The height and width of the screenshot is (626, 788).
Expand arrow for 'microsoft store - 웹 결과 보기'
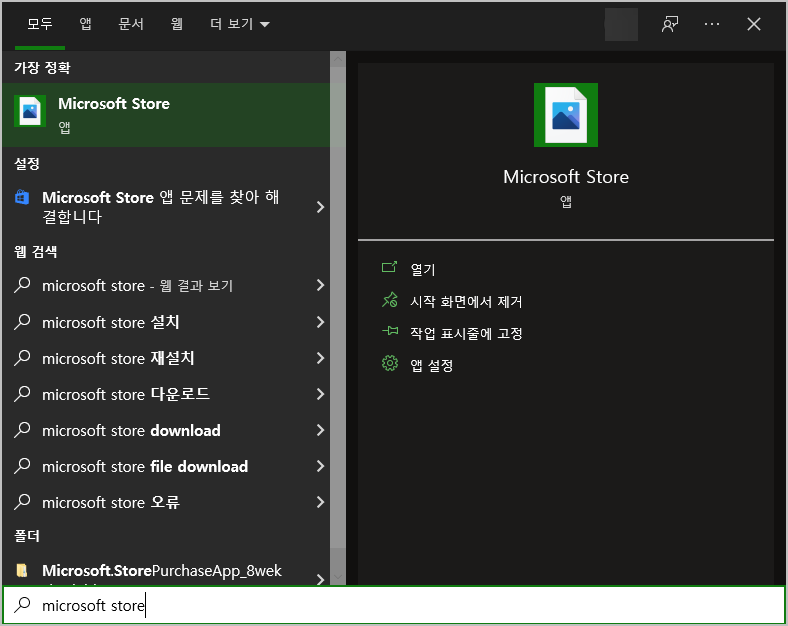pyautogui.click(x=320, y=285)
